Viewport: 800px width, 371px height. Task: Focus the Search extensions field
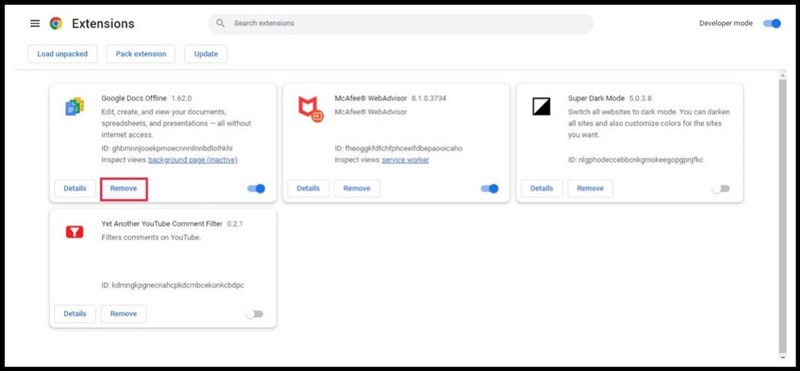[401, 23]
